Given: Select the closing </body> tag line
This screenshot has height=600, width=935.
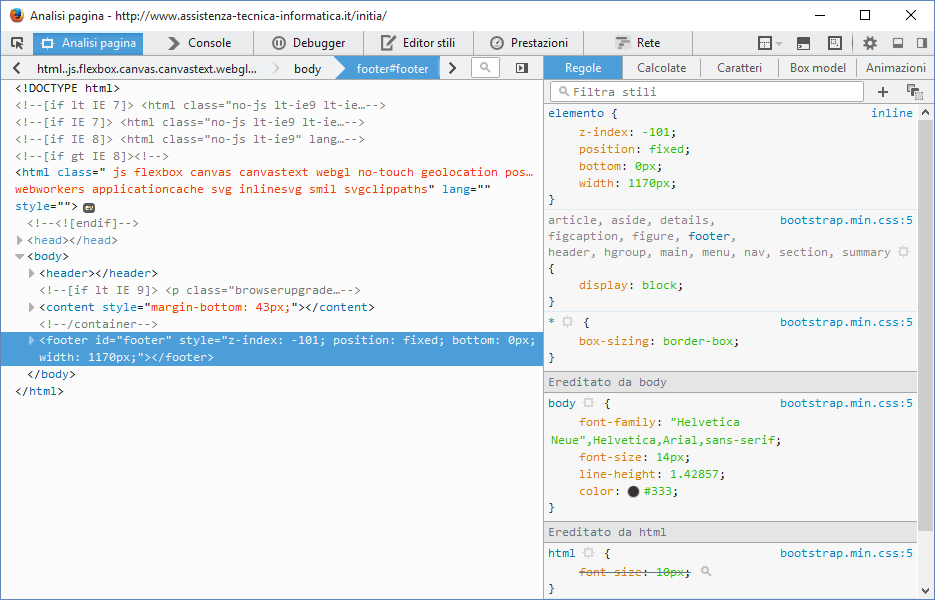Looking at the screenshot, I should click(51, 375).
